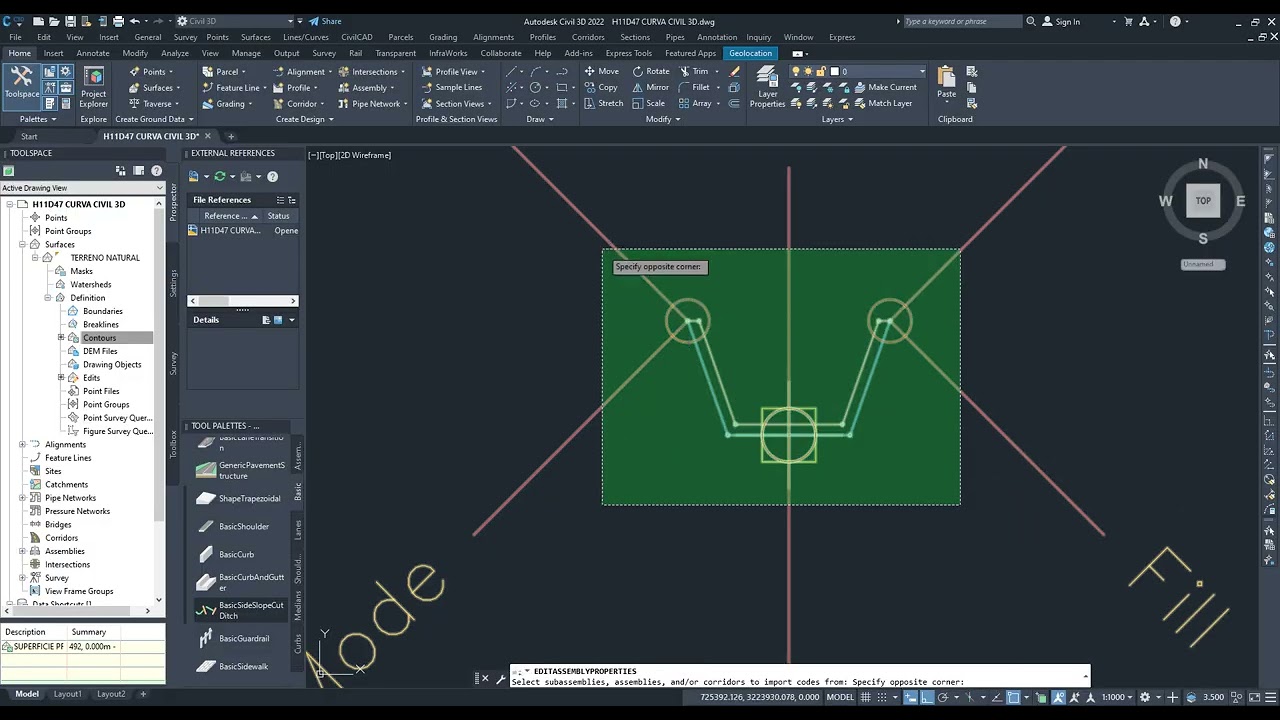Add new layout with plus button
The height and width of the screenshot is (720, 1280).
coord(143,694)
